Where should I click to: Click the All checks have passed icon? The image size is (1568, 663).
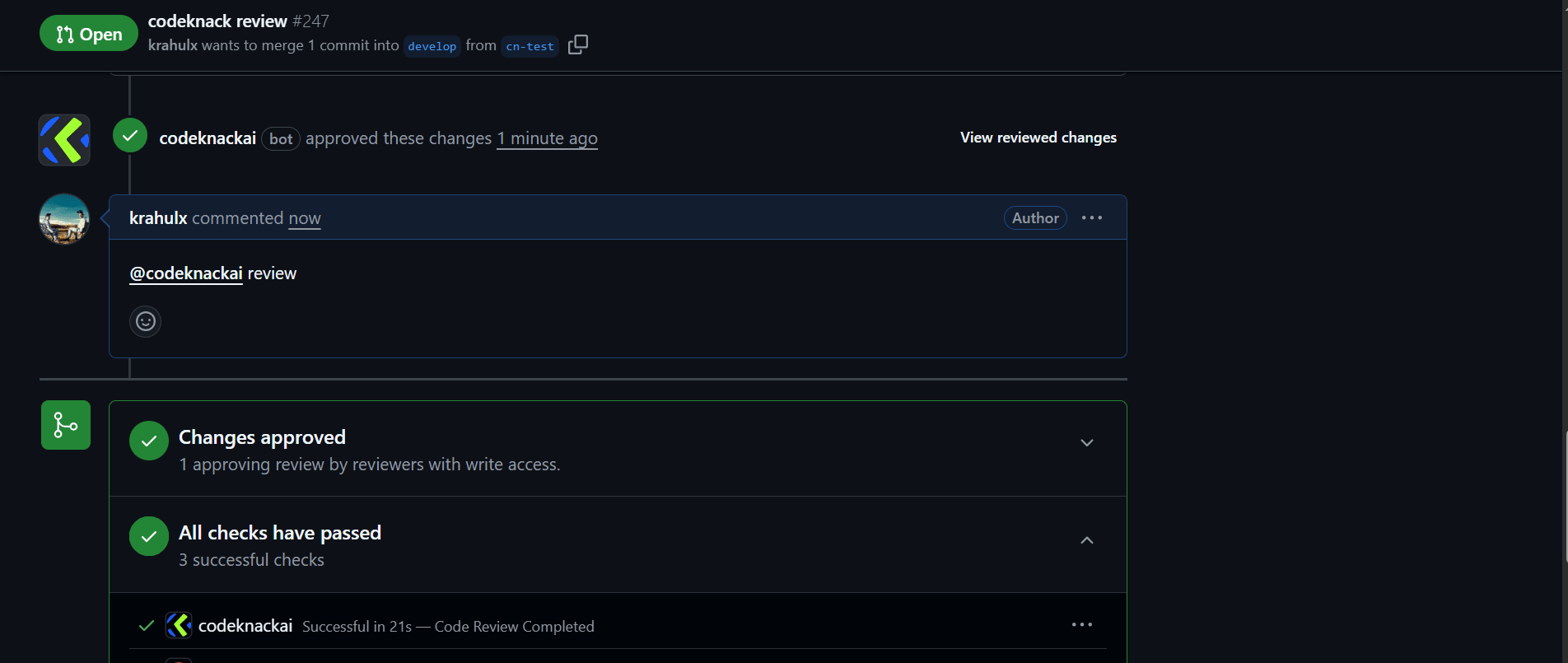(149, 536)
